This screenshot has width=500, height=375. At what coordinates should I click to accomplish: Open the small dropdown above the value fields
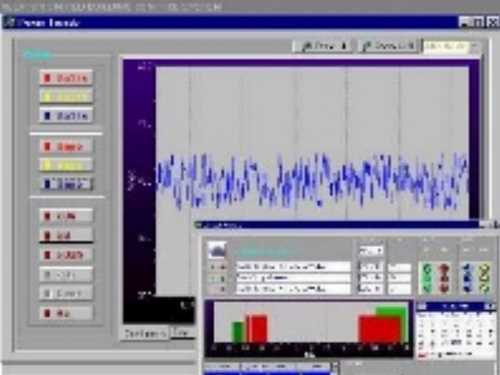point(371,251)
